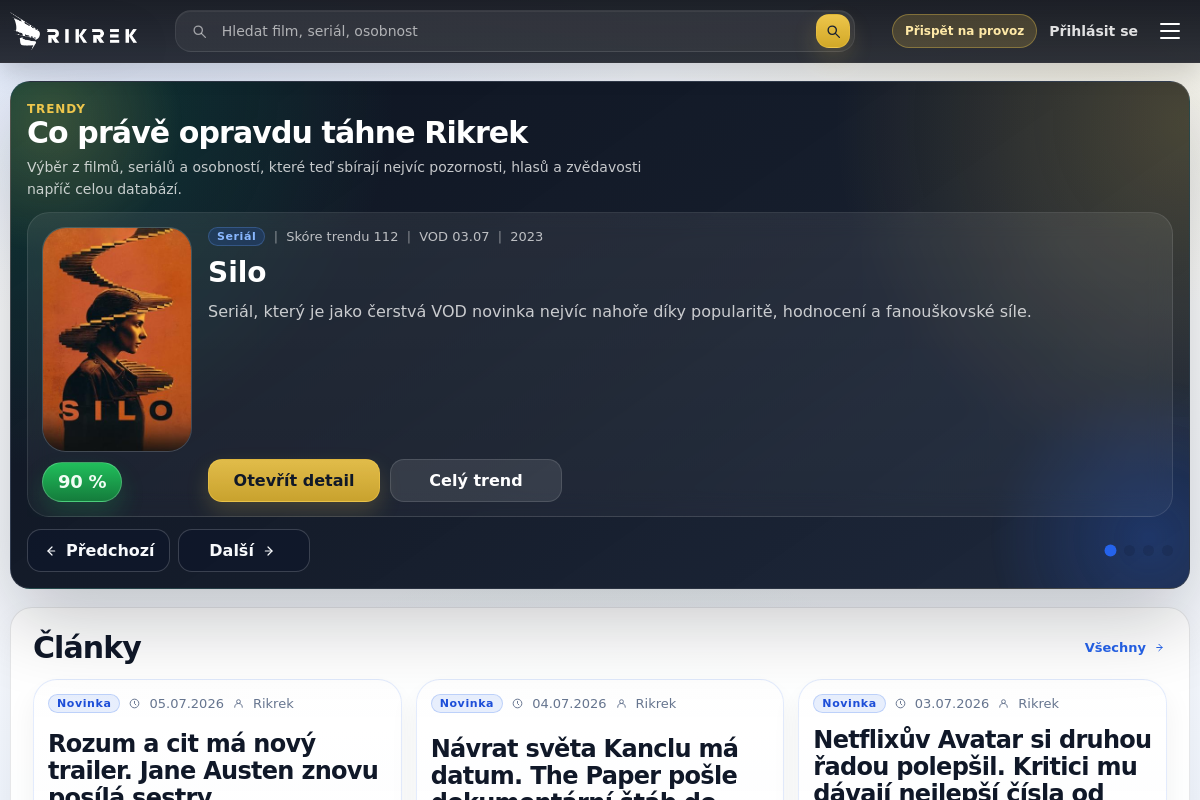Screen dimensions: 1200x800
Task: Click the clock icon beside 04.07.2026
Action: (x=518, y=704)
